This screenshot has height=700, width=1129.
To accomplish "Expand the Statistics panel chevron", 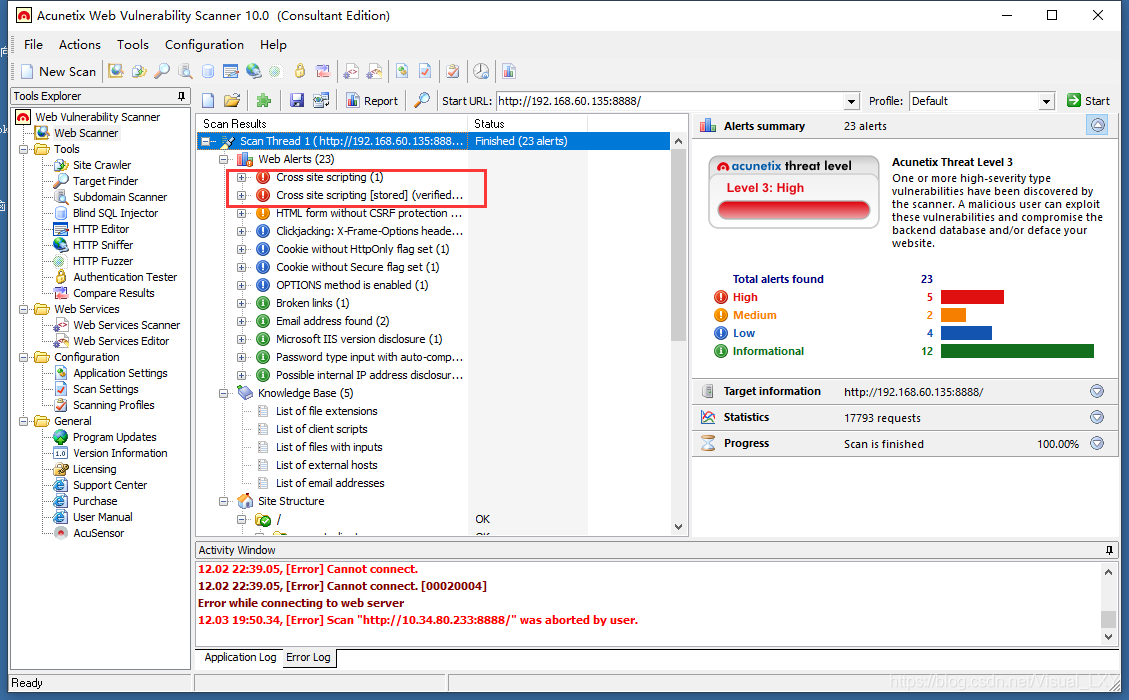I will (1097, 417).
